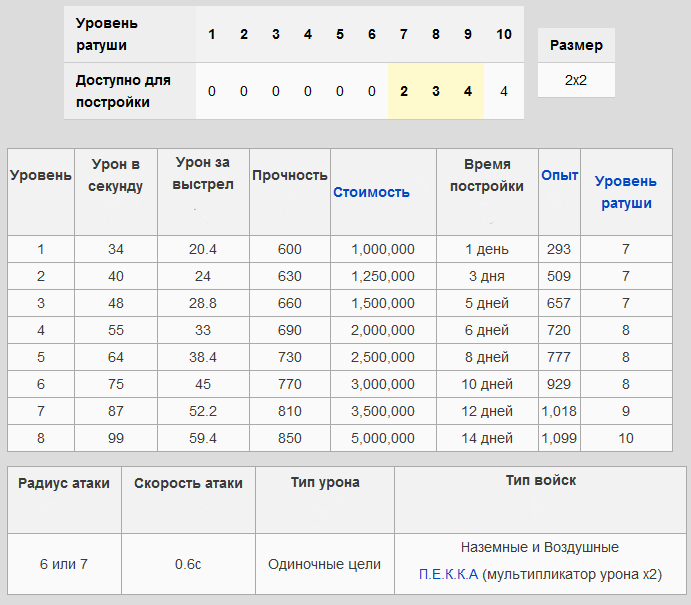Viewport: 691px width, 605px height.
Task: Open the "Опыт" column header link
Action: click(x=559, y=175)
